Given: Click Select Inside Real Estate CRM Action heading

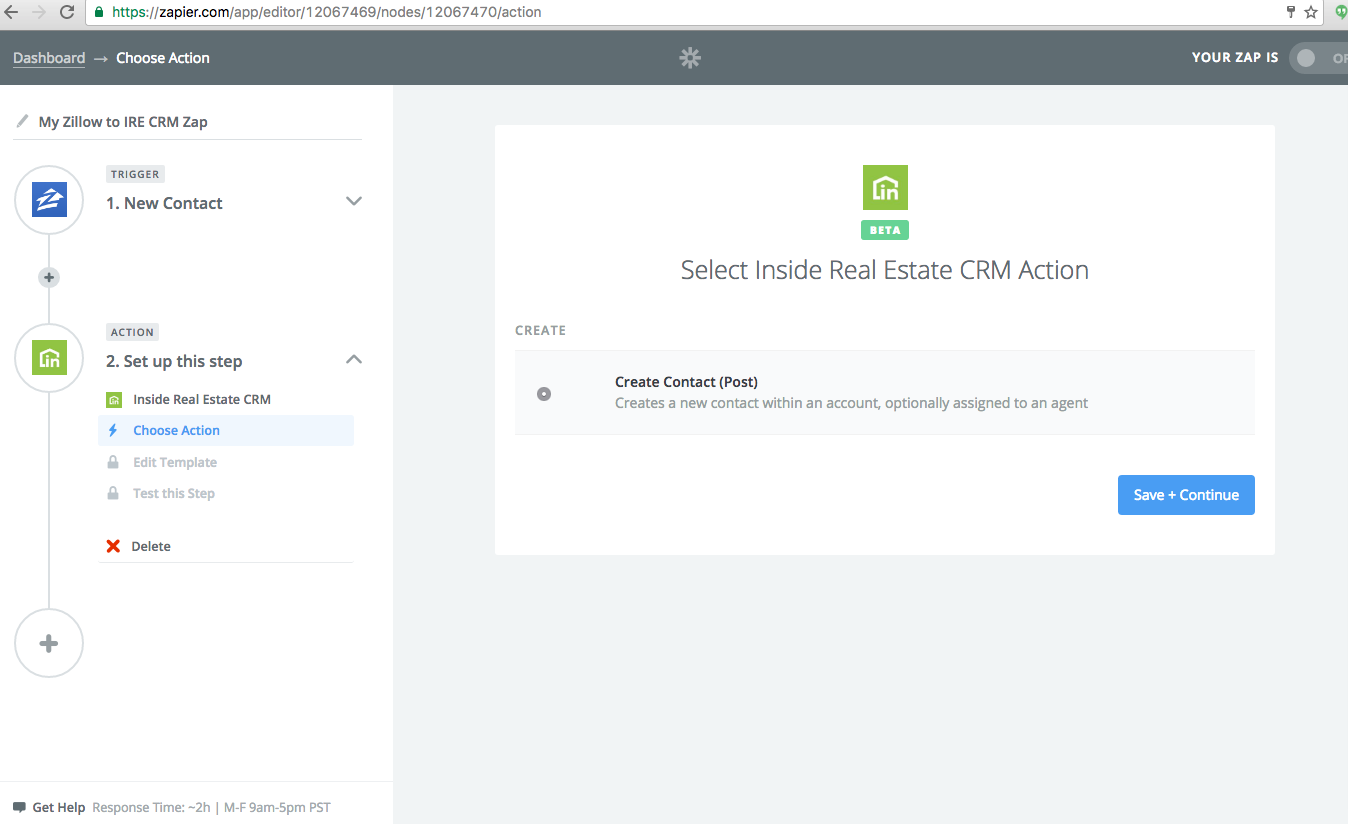Looking at the screenshot, I should (x=885, y=270).
